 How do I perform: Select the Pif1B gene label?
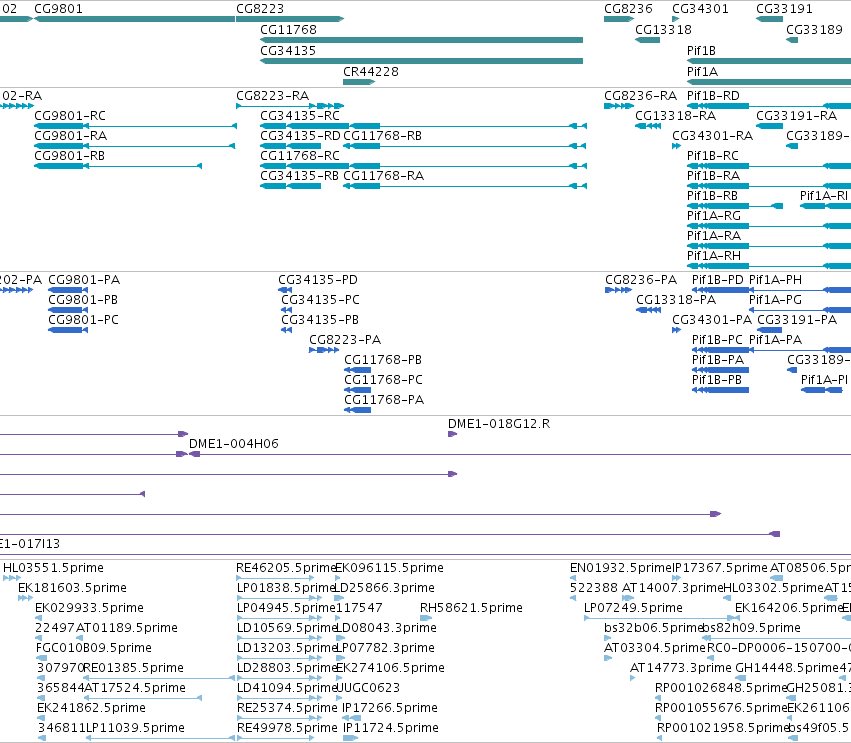(x=701, y=51)
